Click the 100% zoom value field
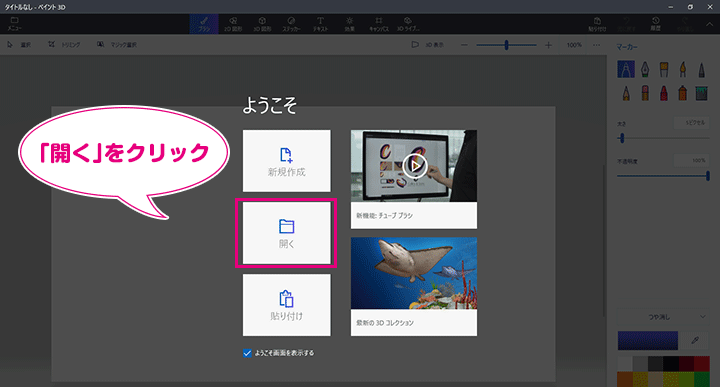Screen dimensions: 720x387 point(574,45)
